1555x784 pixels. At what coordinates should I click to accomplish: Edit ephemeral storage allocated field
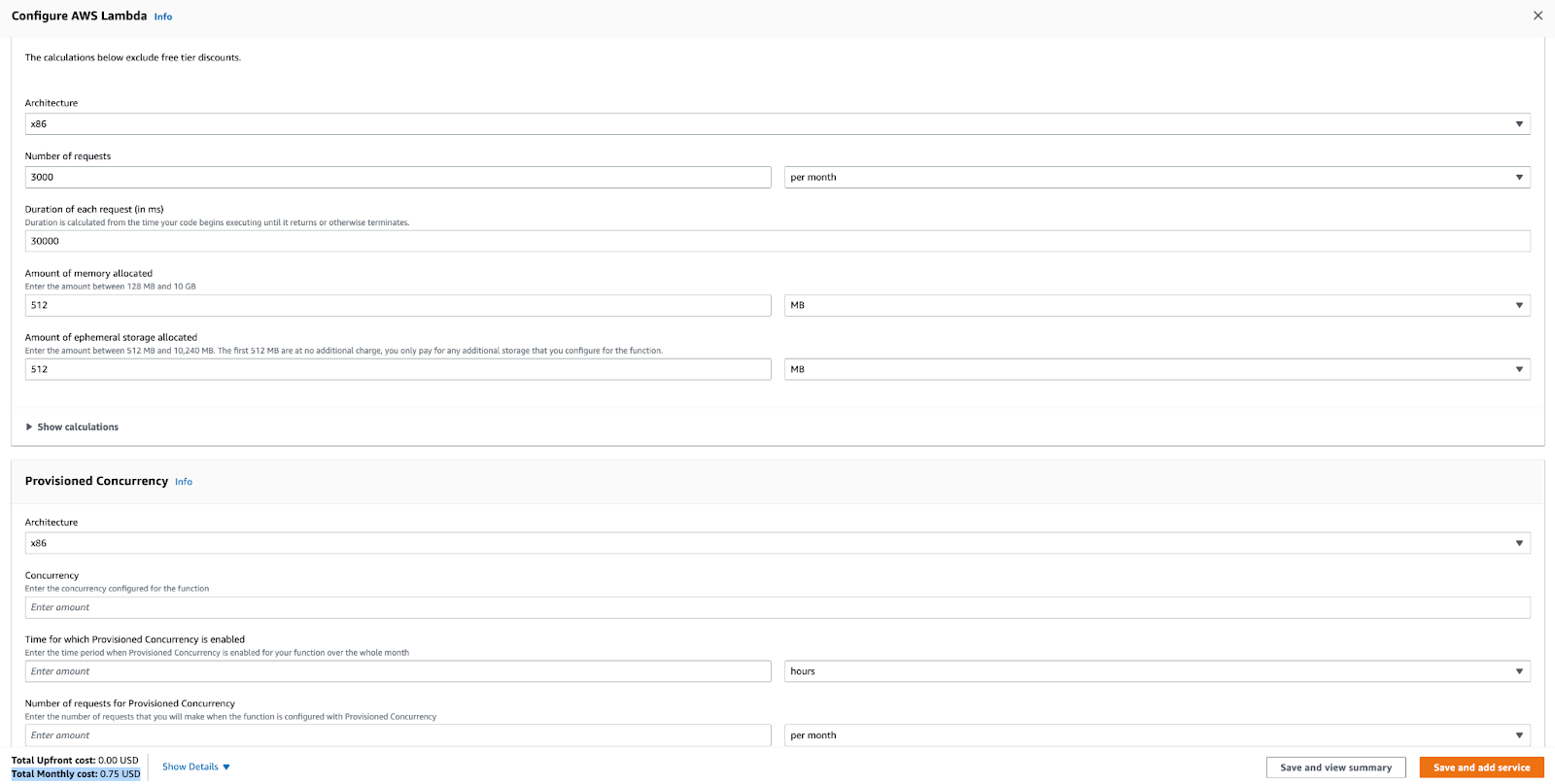point(397,369)
